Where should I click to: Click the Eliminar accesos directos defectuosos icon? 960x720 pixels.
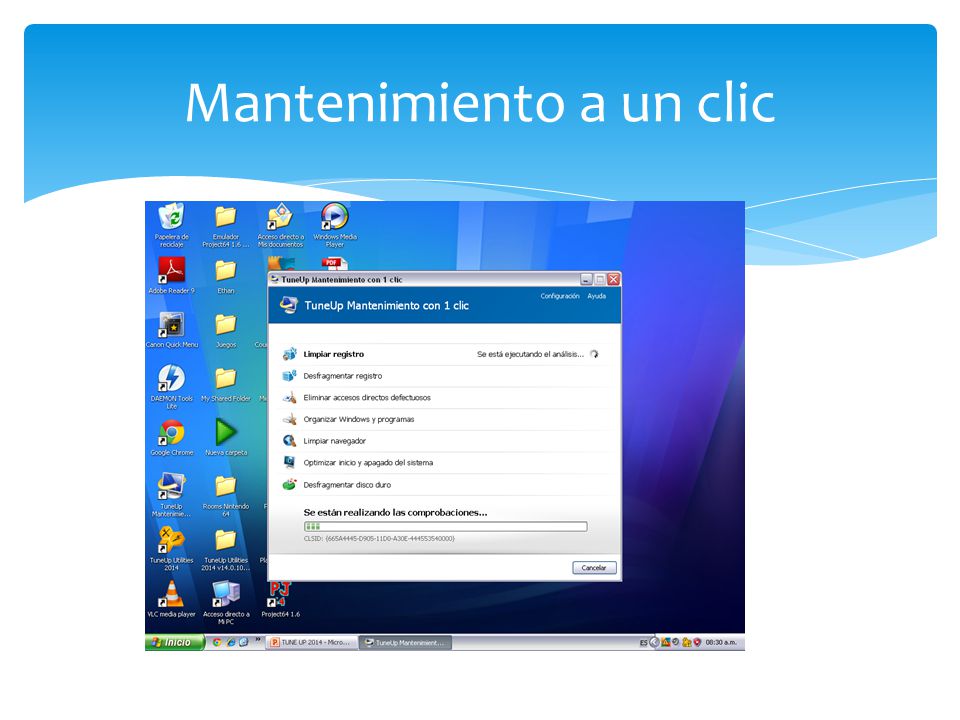[x=290, y=397]
